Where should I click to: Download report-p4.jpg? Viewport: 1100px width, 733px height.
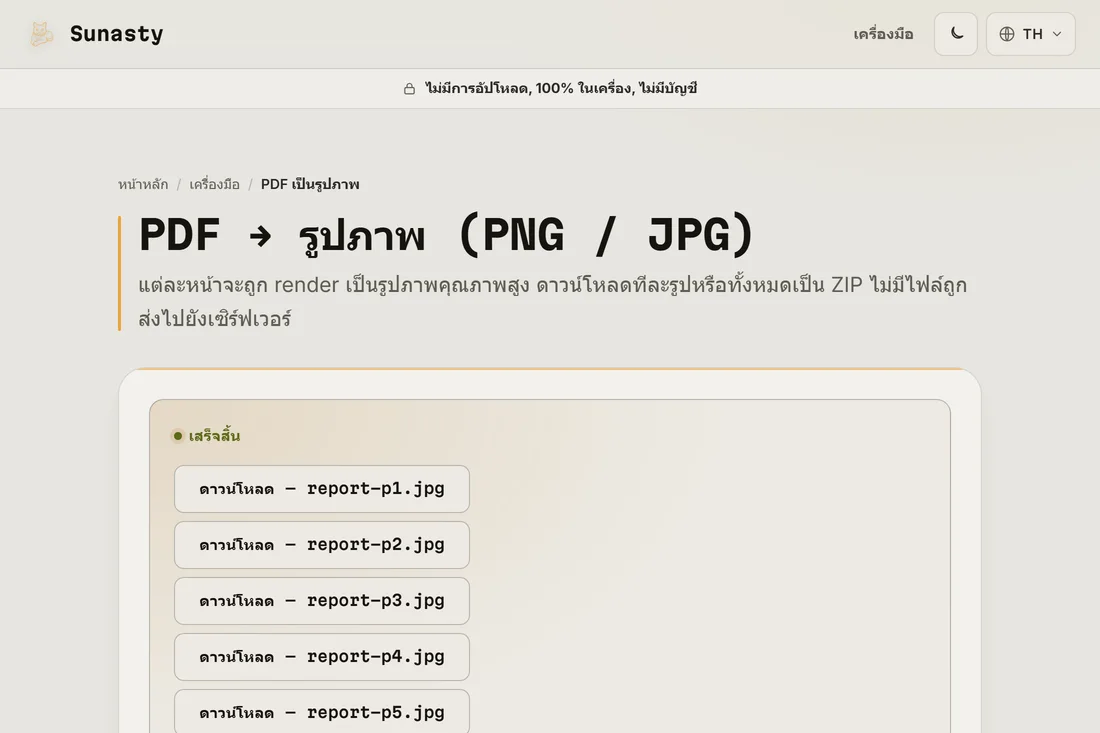(x=322, y=657)
